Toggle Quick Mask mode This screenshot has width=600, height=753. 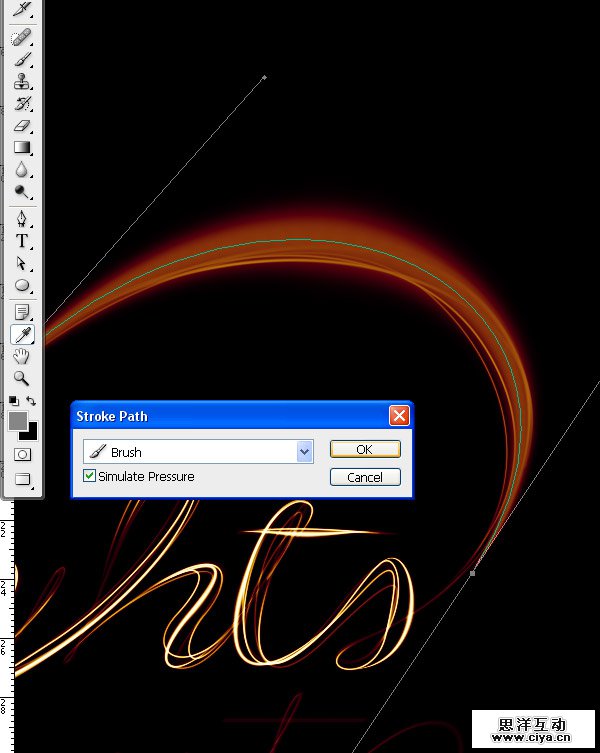[21, 454]
